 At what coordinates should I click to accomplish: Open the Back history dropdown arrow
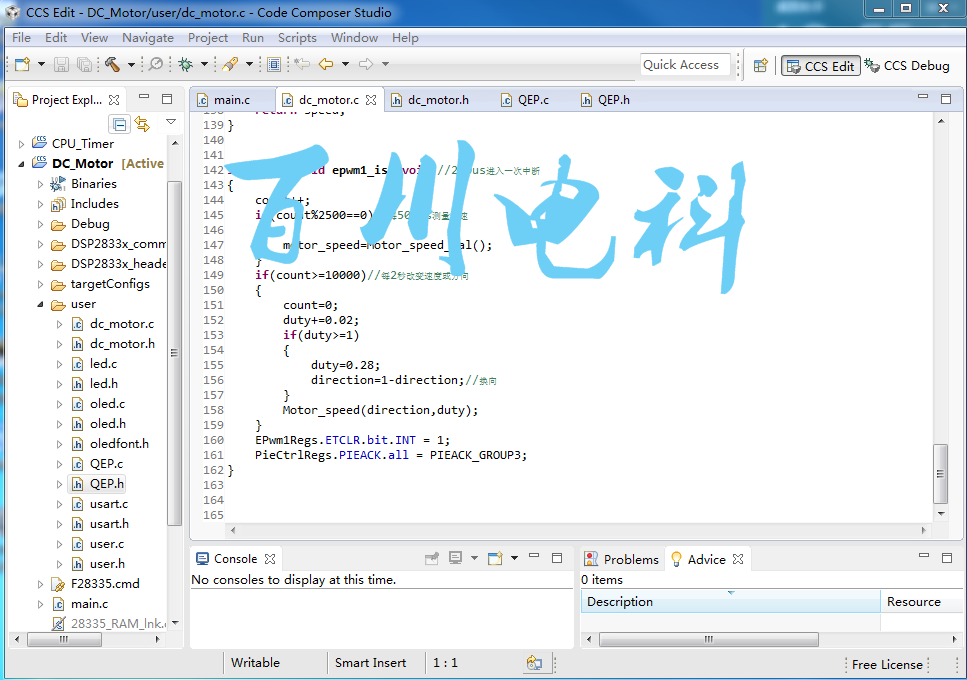pos(345,64)
